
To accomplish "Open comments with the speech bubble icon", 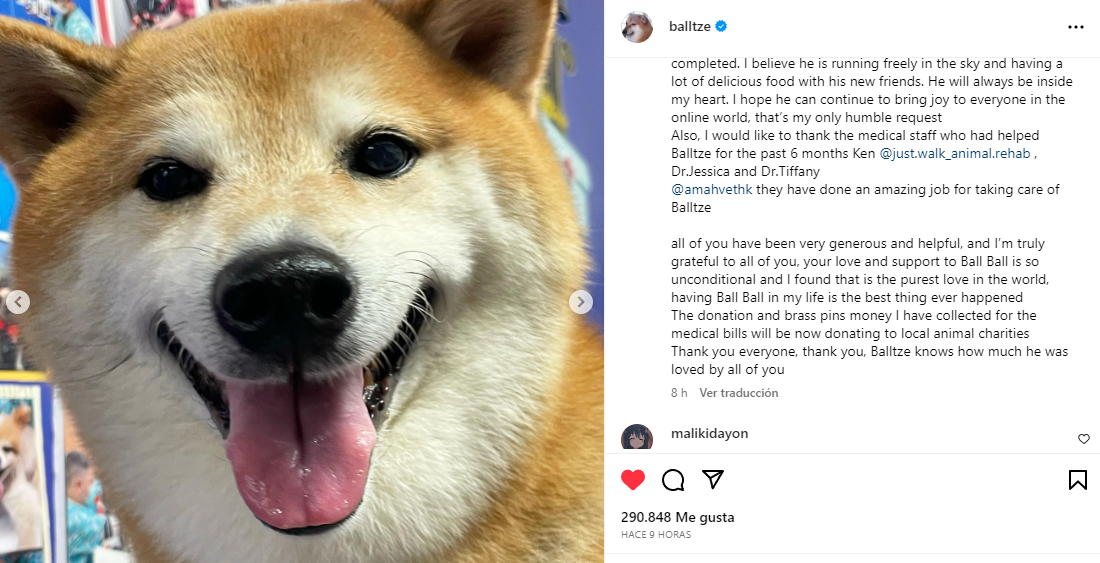I will pyautogui.click(x=673, y=480).
